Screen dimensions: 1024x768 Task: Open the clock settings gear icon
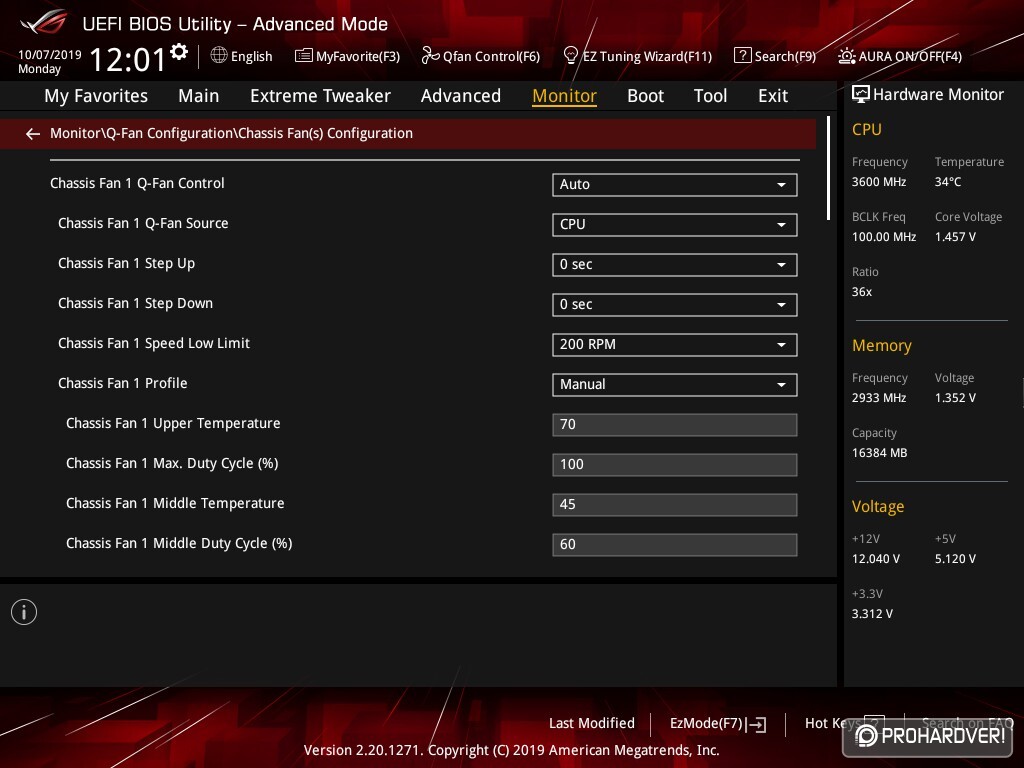tap(179, 52)
